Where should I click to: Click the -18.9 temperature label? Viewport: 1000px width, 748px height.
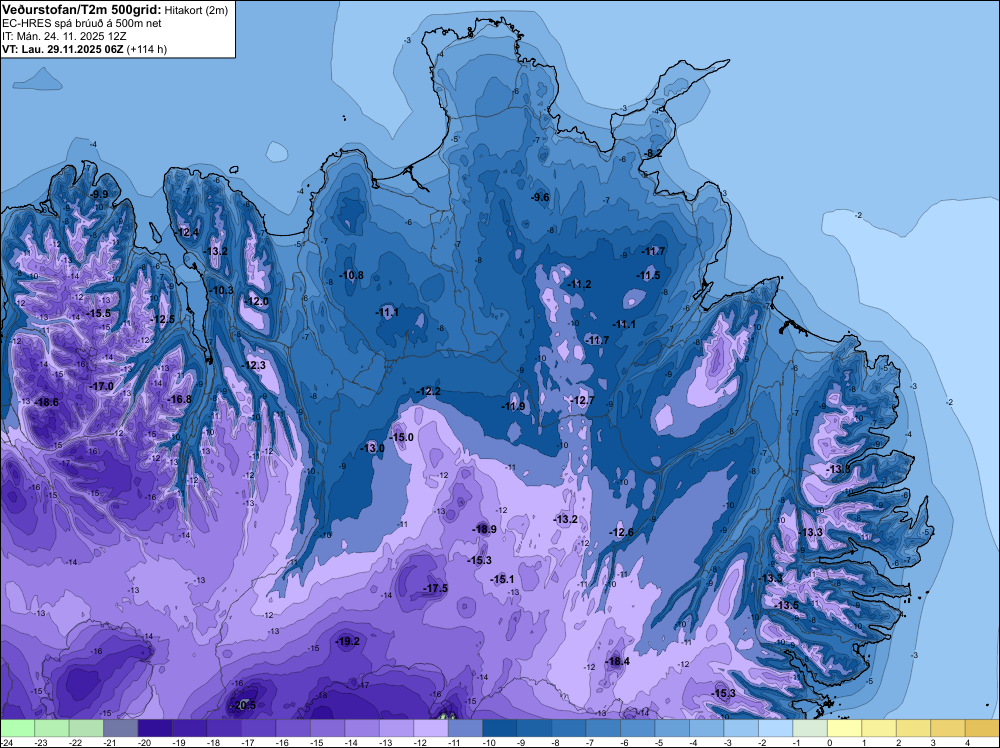pyautogui.click(x=485, y=529)
